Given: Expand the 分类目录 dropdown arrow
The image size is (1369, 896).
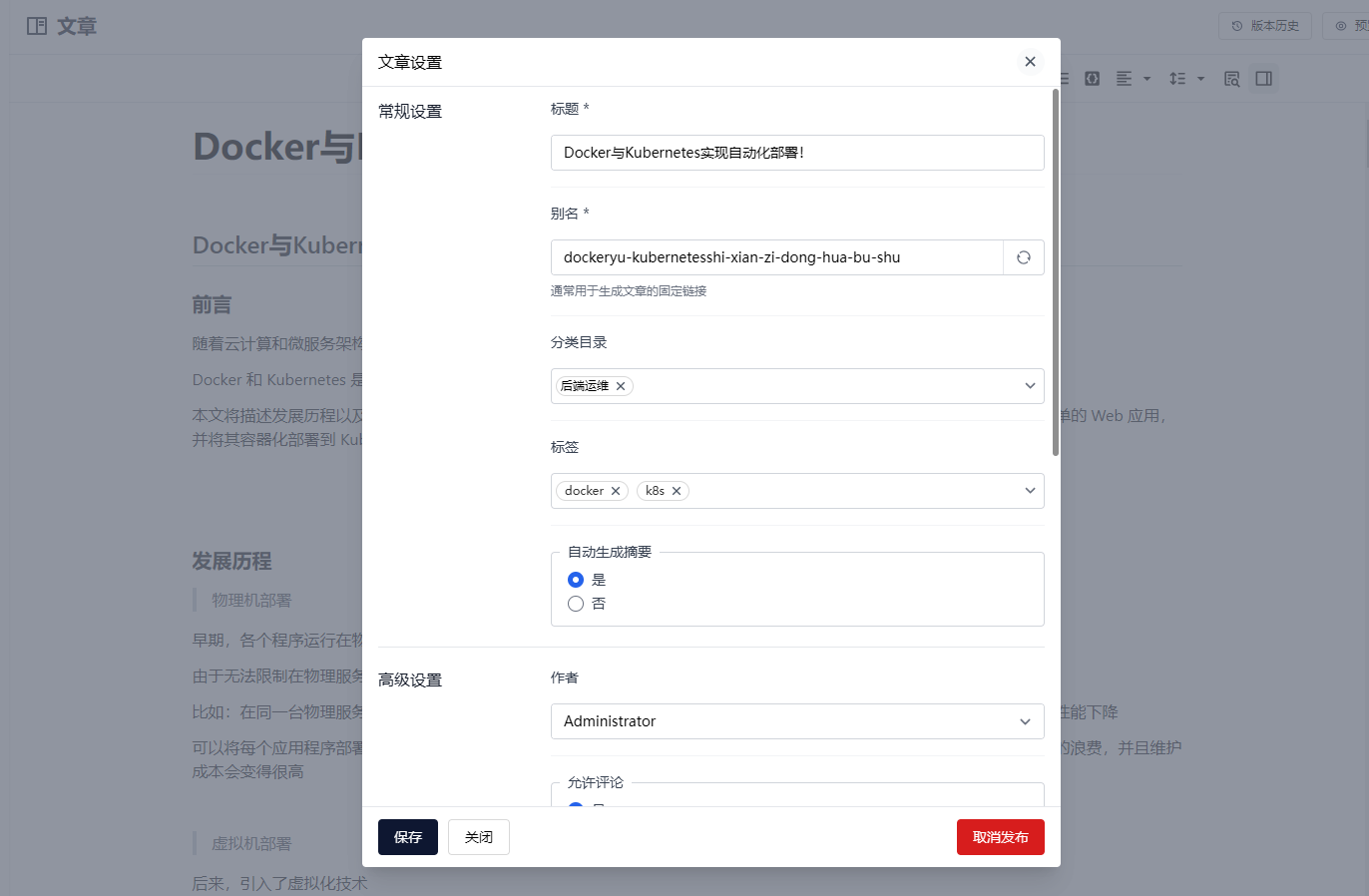Looking at the screenshot, I should pos(1030,386).
